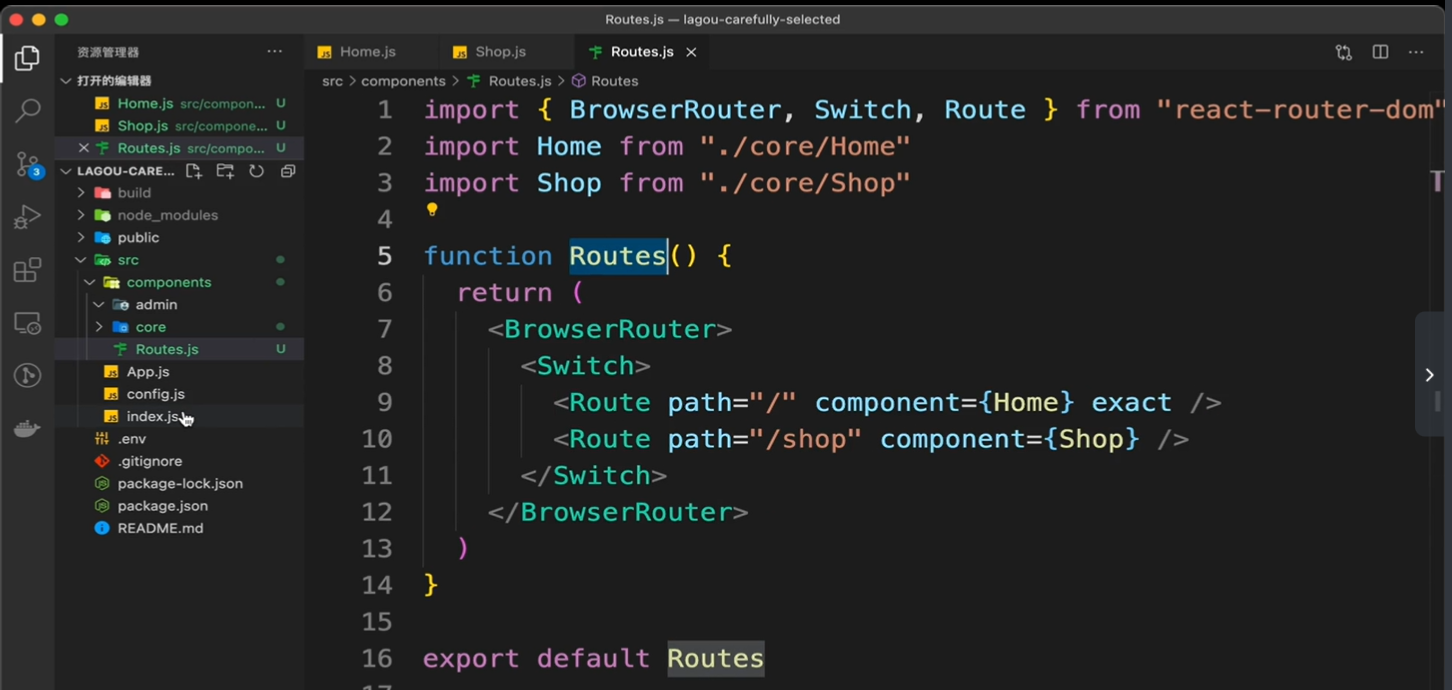The width and height of the screenshot is (1452, 690).
Task: Expand the build folder
Action: (81, 193)
